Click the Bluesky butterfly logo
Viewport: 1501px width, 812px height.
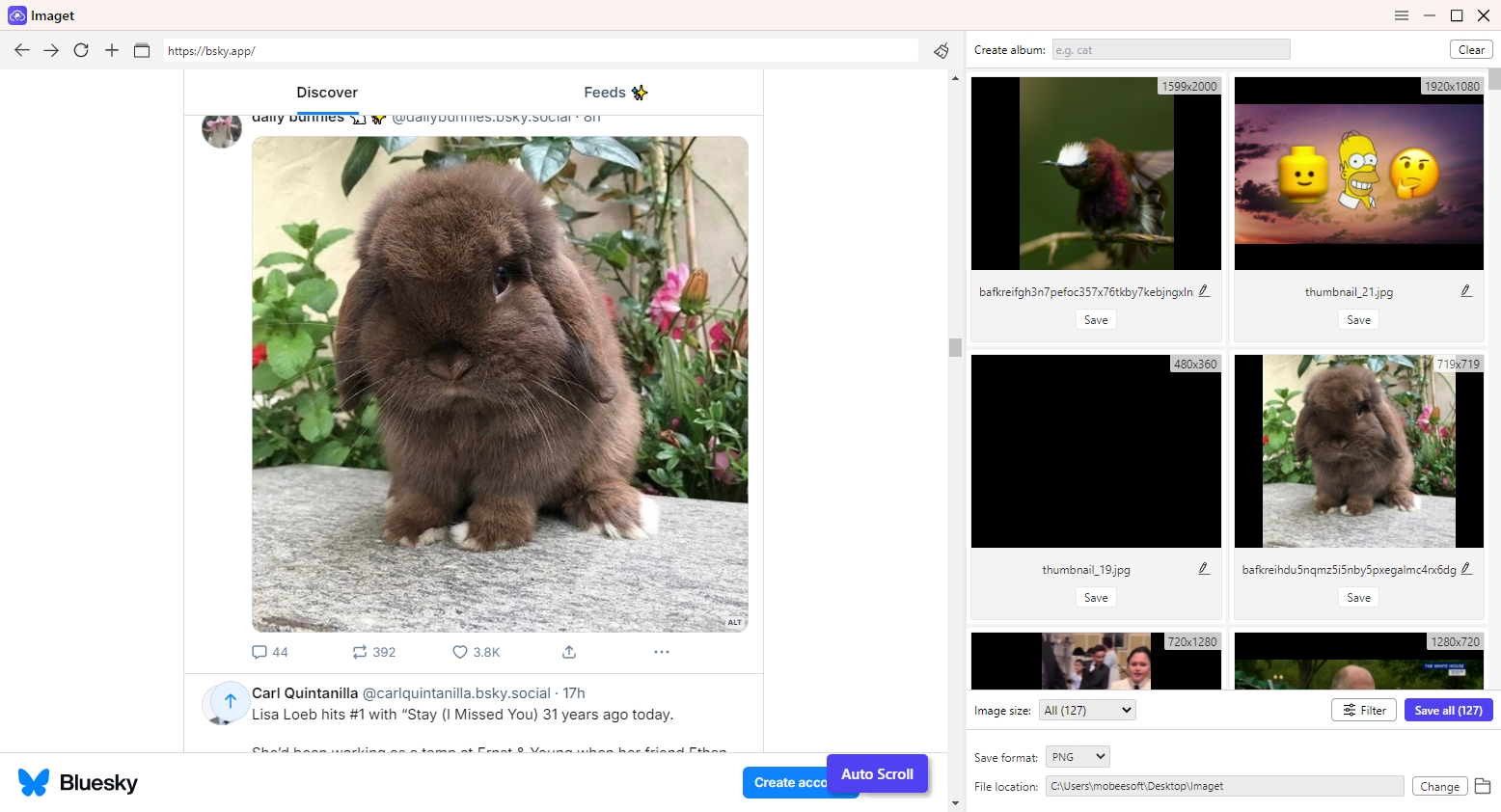pyautogui.click(x=34, y=782)
